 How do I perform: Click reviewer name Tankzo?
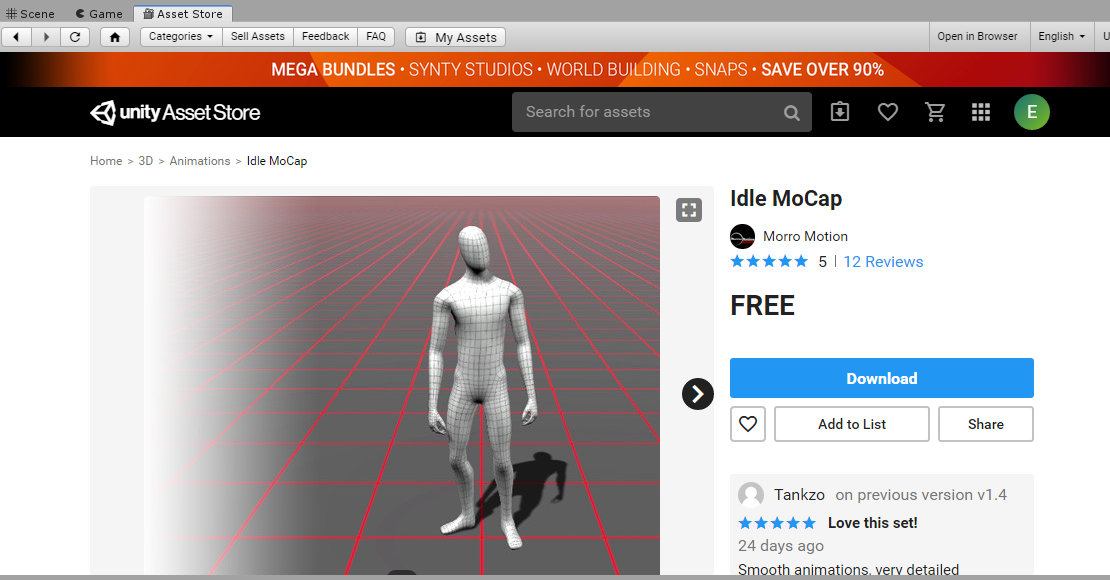(x=799, y=495)
